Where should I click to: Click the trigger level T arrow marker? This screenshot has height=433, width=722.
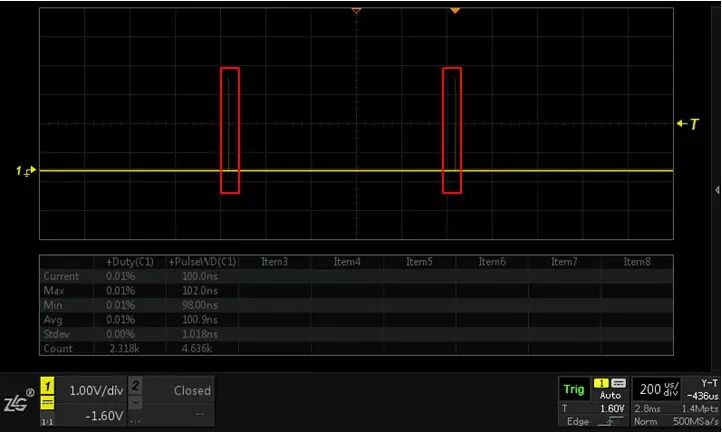(688, 123)
